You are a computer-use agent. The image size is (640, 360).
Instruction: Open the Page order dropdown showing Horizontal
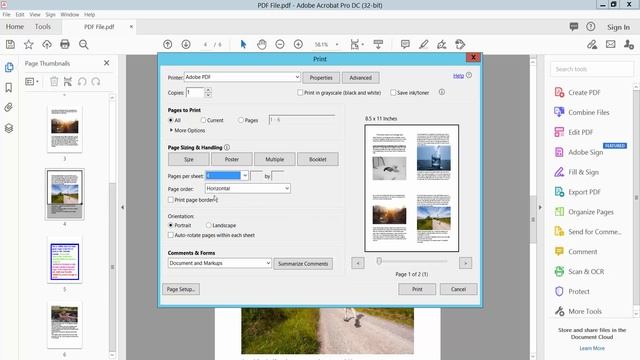247,188
